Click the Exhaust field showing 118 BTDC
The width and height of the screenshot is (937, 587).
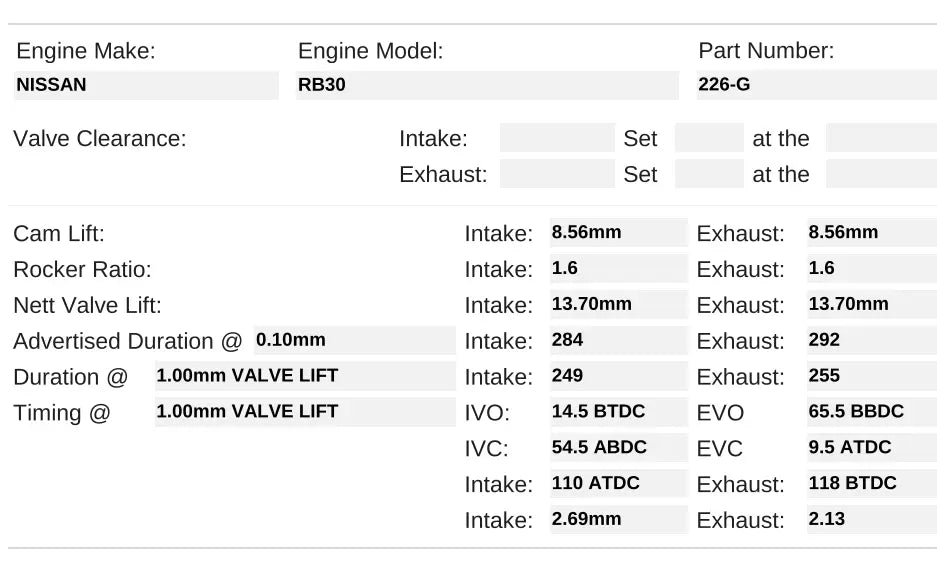[x=871, y=484]
